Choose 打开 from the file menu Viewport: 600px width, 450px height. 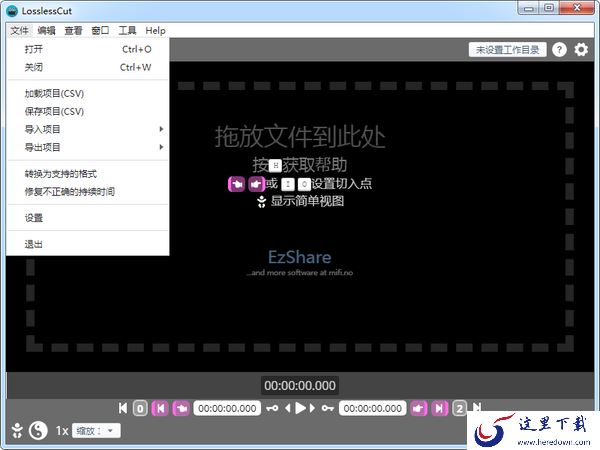(x=88, y=49)
